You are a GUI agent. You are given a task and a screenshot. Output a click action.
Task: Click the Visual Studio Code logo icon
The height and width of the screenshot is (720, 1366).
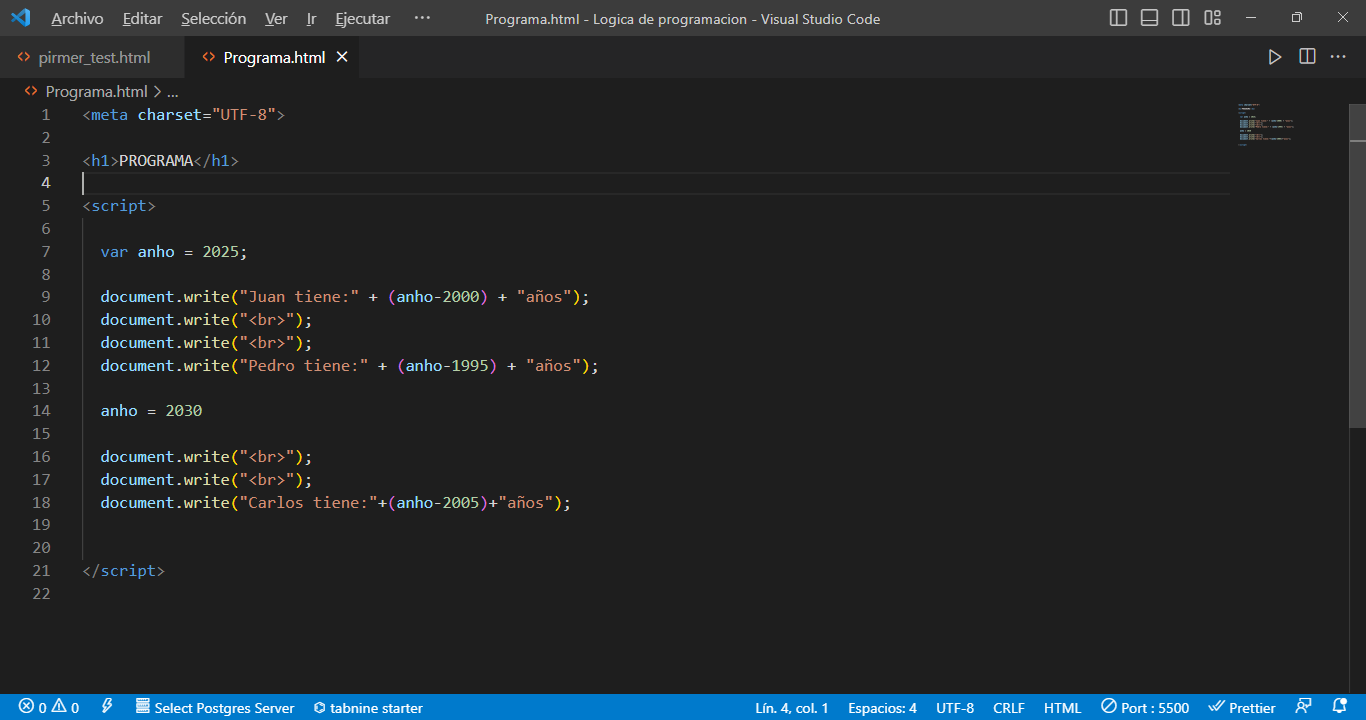(21, 18)
